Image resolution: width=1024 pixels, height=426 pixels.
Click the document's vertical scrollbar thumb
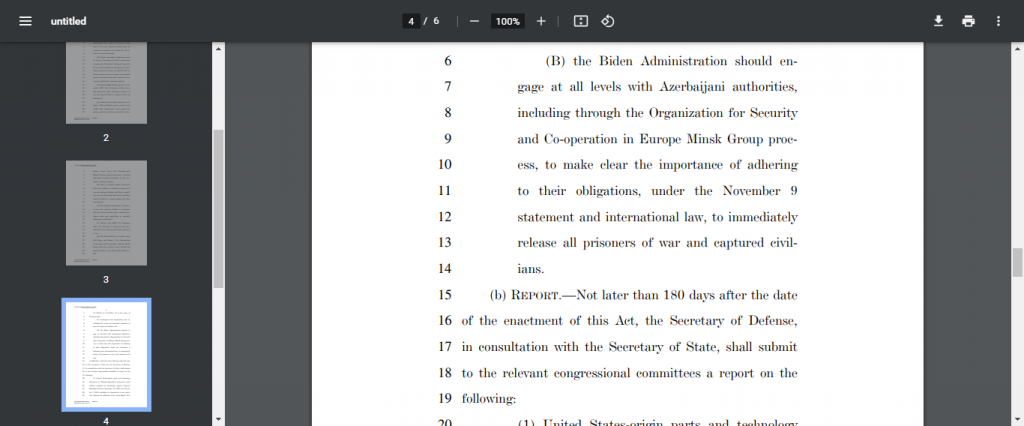pyautogui.click(x=1018, y=262)
